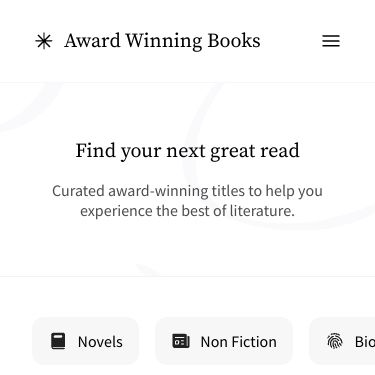Open the hamburger navigation menu

pos(331,41)
